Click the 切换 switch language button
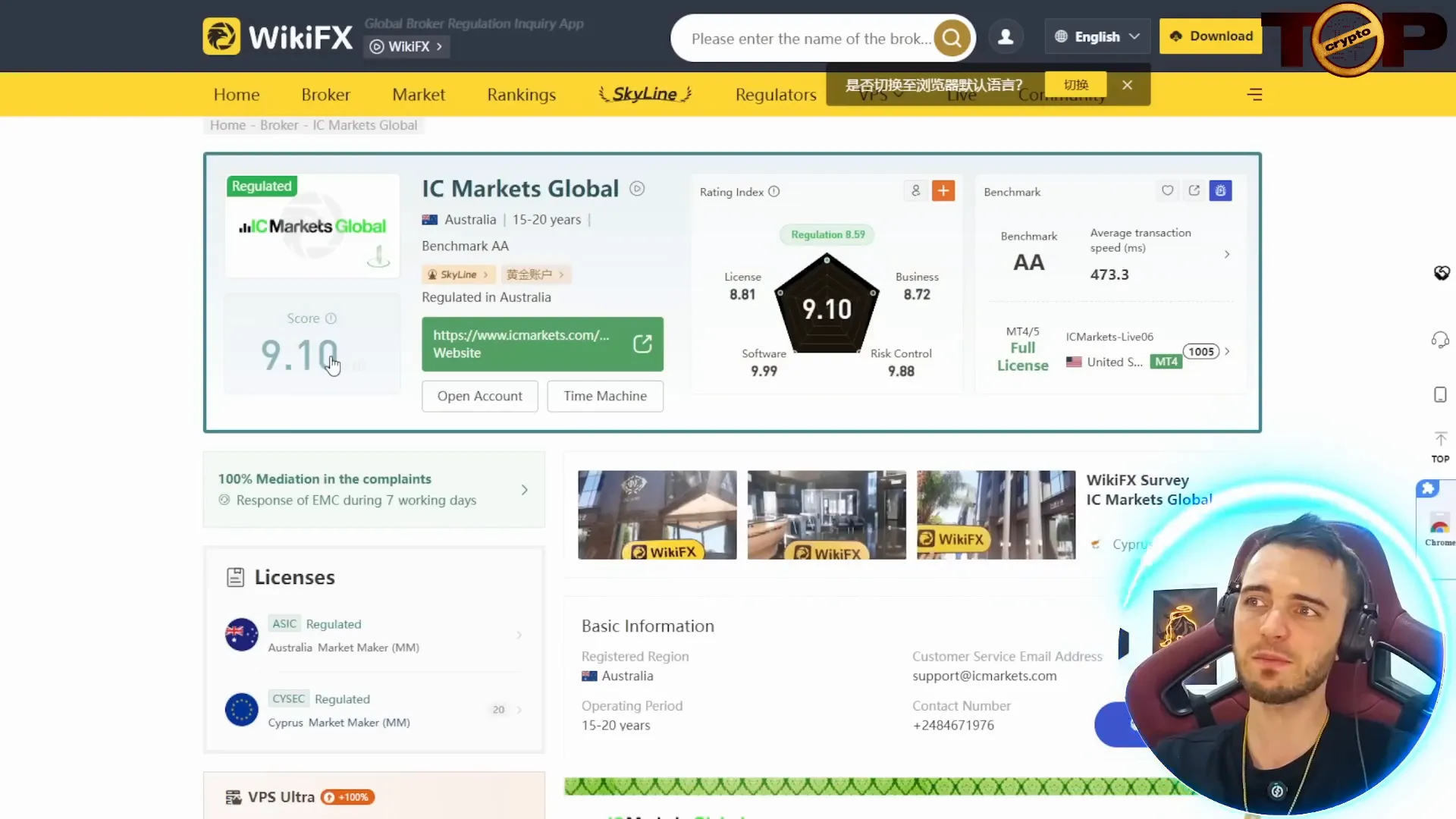 (x=1075, y=85)
